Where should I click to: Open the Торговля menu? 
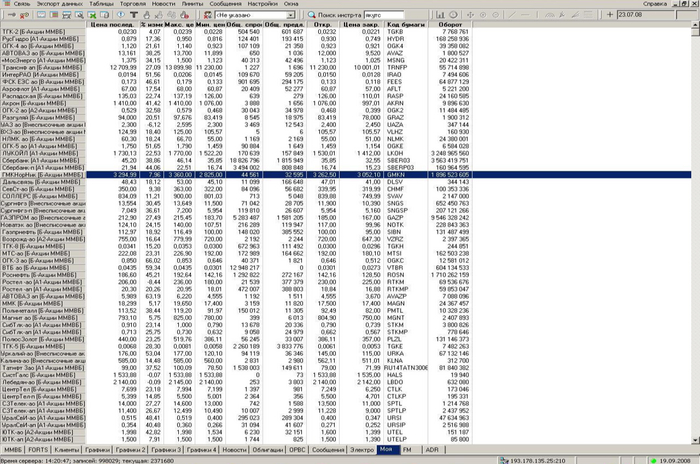[133, 4]
